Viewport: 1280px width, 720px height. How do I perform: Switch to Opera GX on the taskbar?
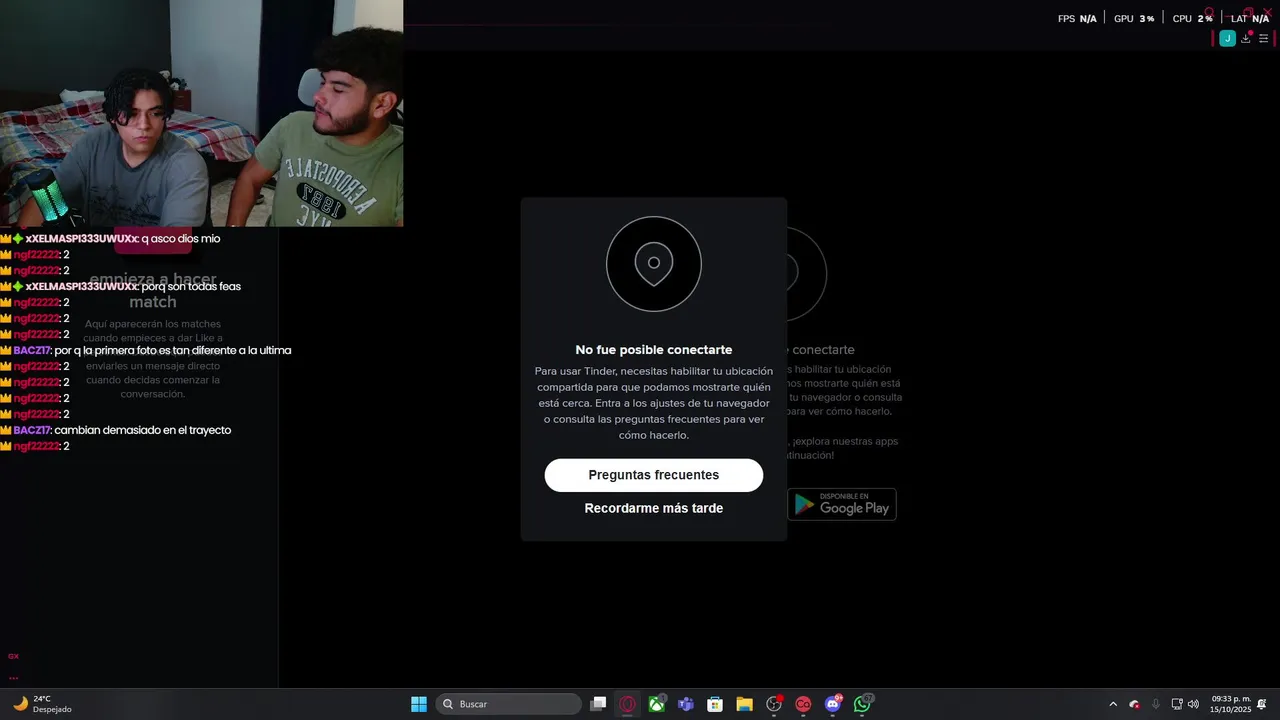(627, 704)
